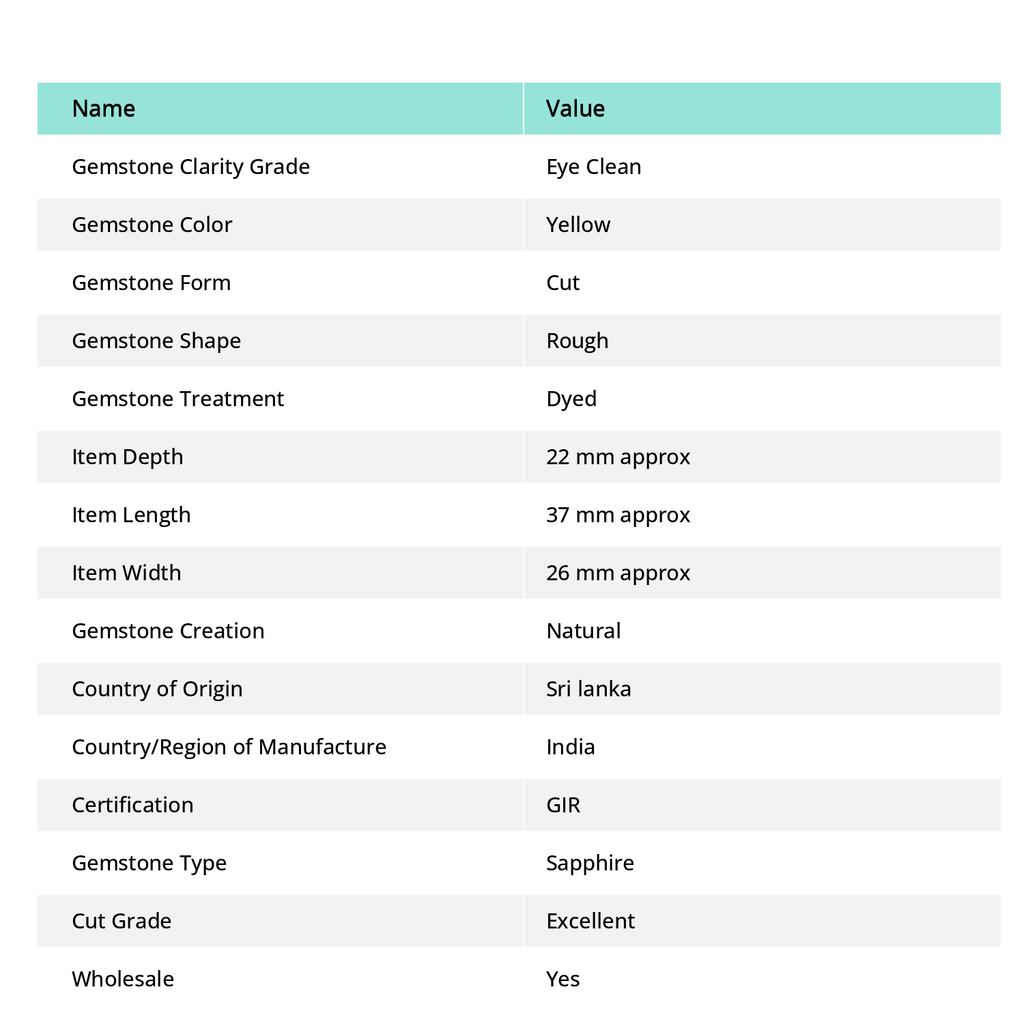This screenshot has height=1024, width=1024.
Task: Click the Gemstone Form label
Action: [x=151, y=282]
